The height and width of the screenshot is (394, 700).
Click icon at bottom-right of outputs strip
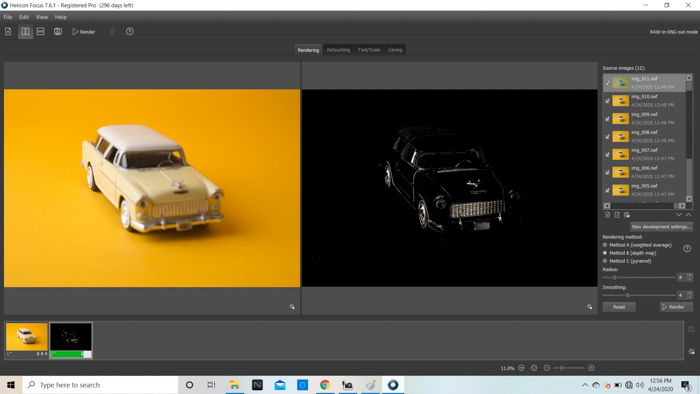point(692,352)
